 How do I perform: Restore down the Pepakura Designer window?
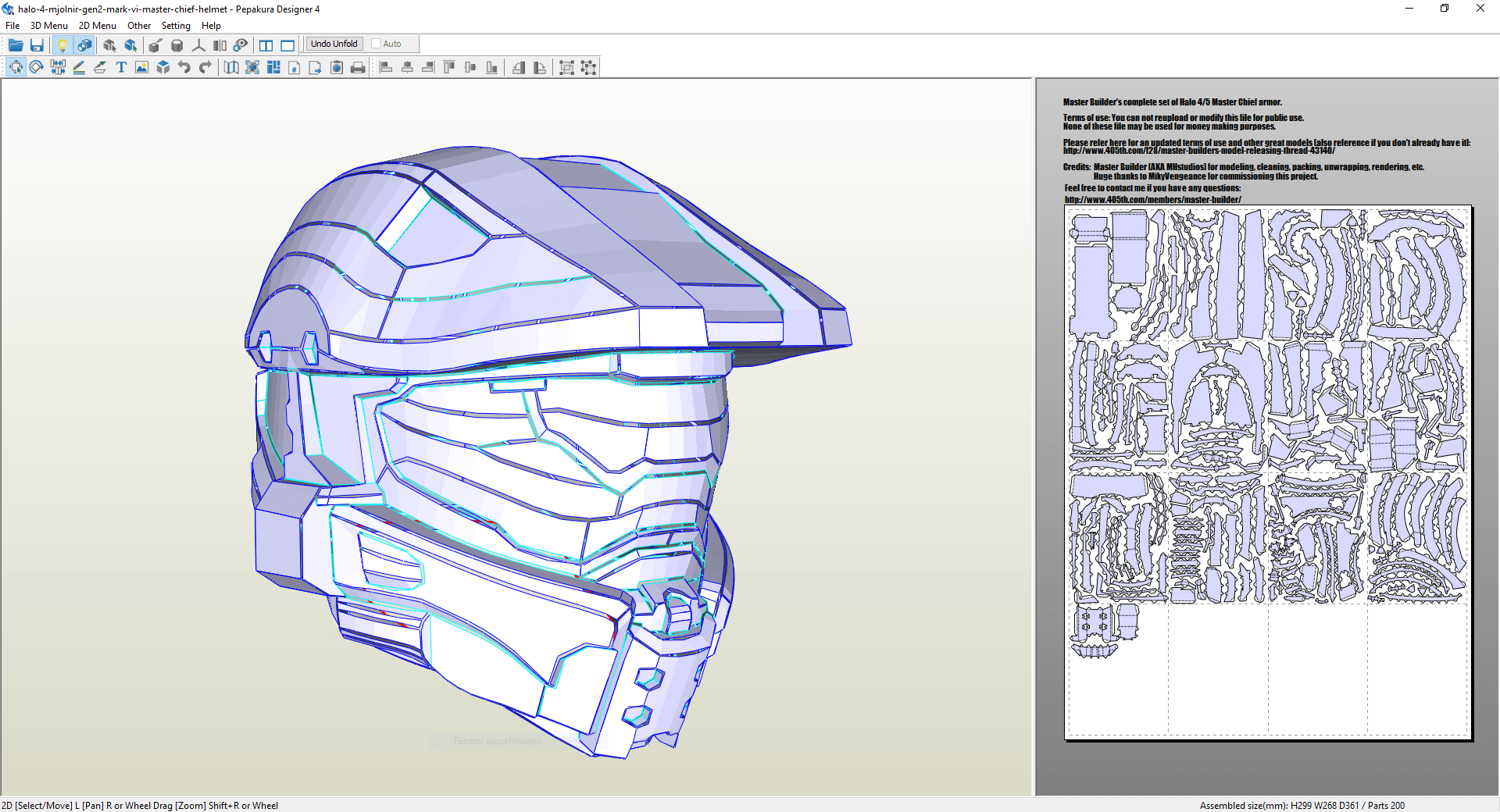coord(1445,9)
